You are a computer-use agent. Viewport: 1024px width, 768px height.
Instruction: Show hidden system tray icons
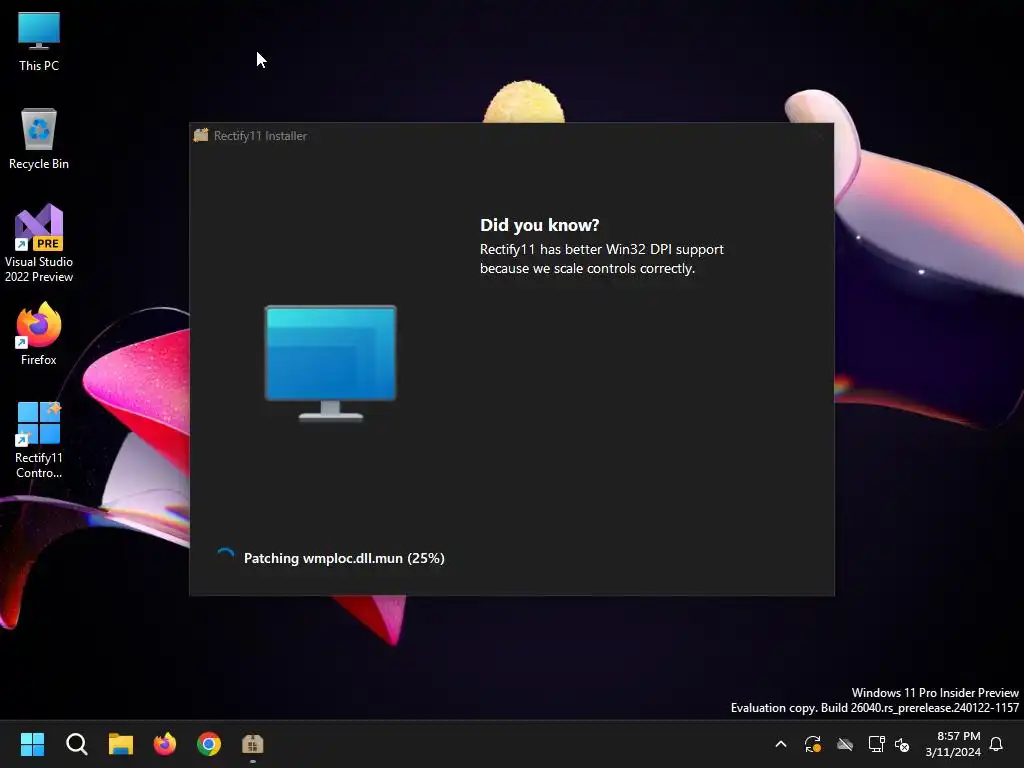pyautogui.click(x=780, y=744)
